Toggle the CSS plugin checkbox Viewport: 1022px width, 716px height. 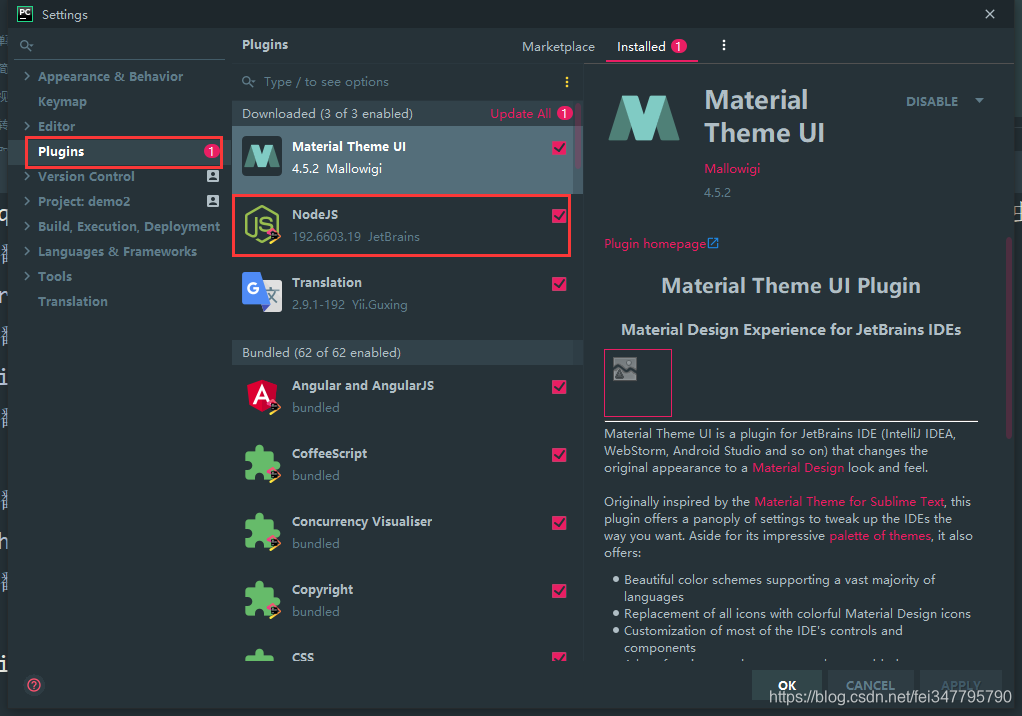tap(559, 657)
